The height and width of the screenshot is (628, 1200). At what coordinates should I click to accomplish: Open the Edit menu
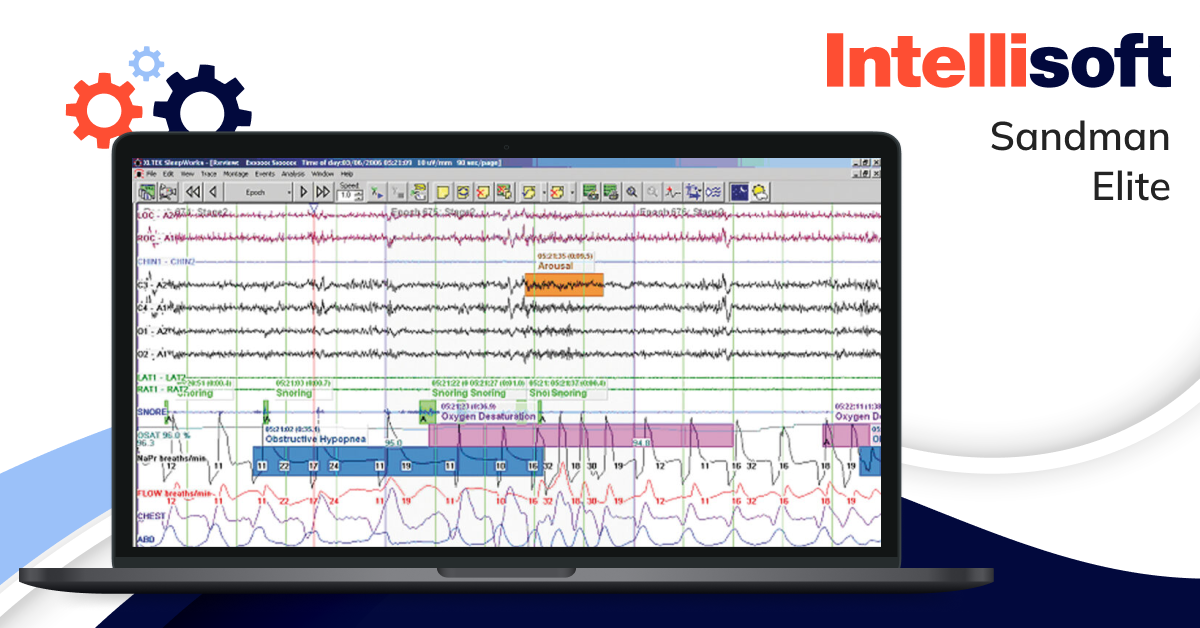(169, 174)
